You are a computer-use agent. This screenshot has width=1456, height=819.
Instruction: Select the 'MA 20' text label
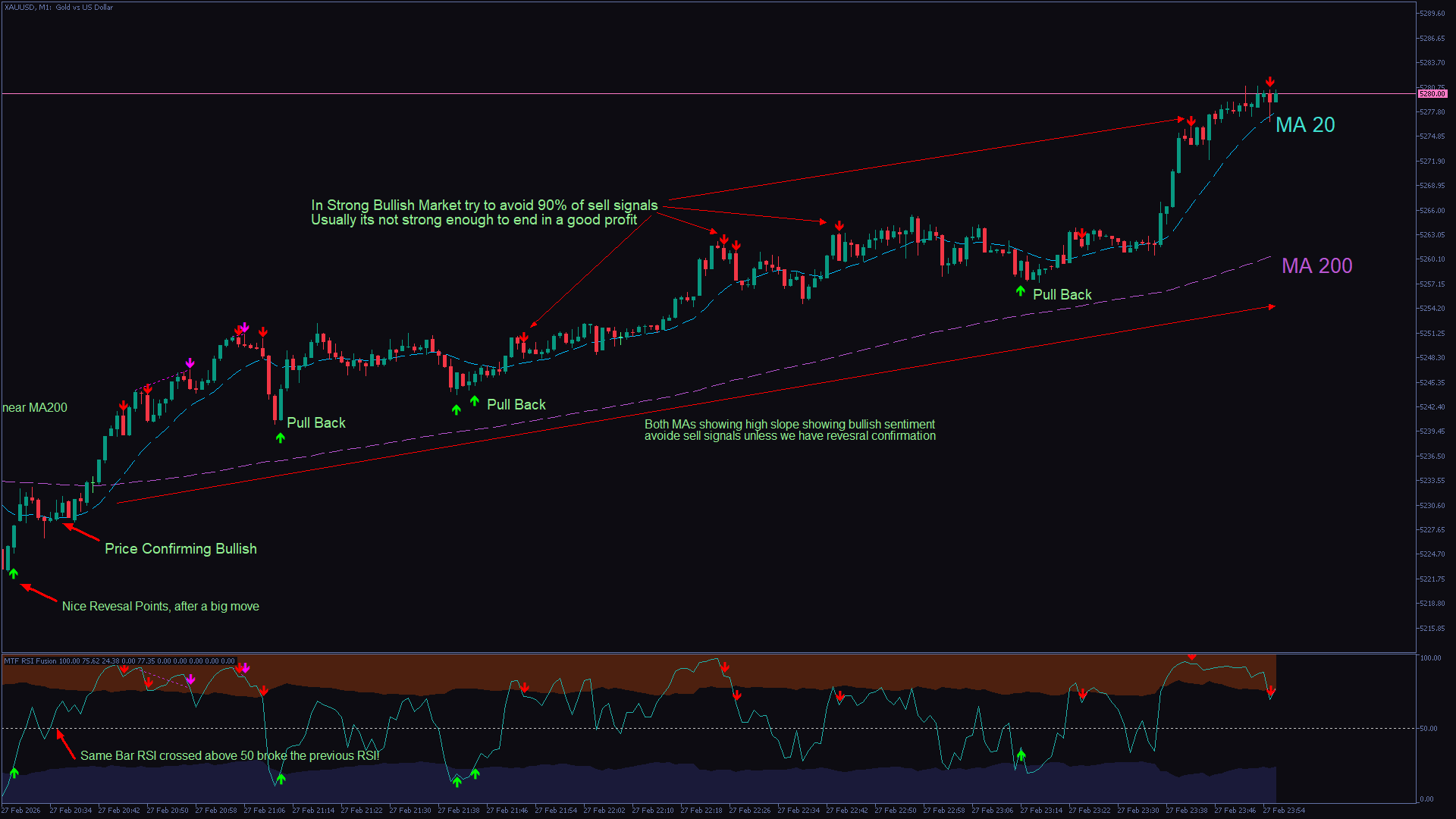1304,125
